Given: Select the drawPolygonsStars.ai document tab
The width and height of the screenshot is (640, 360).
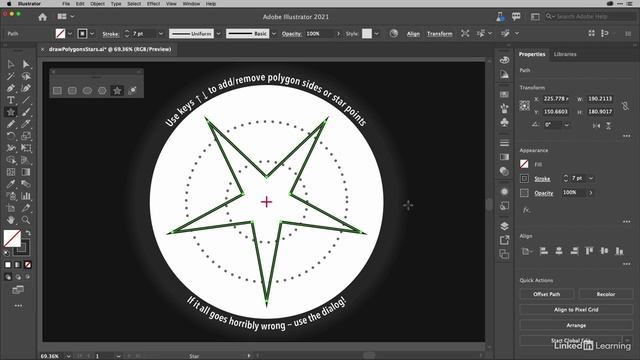Looking at the screenshot, I should 110,49.
